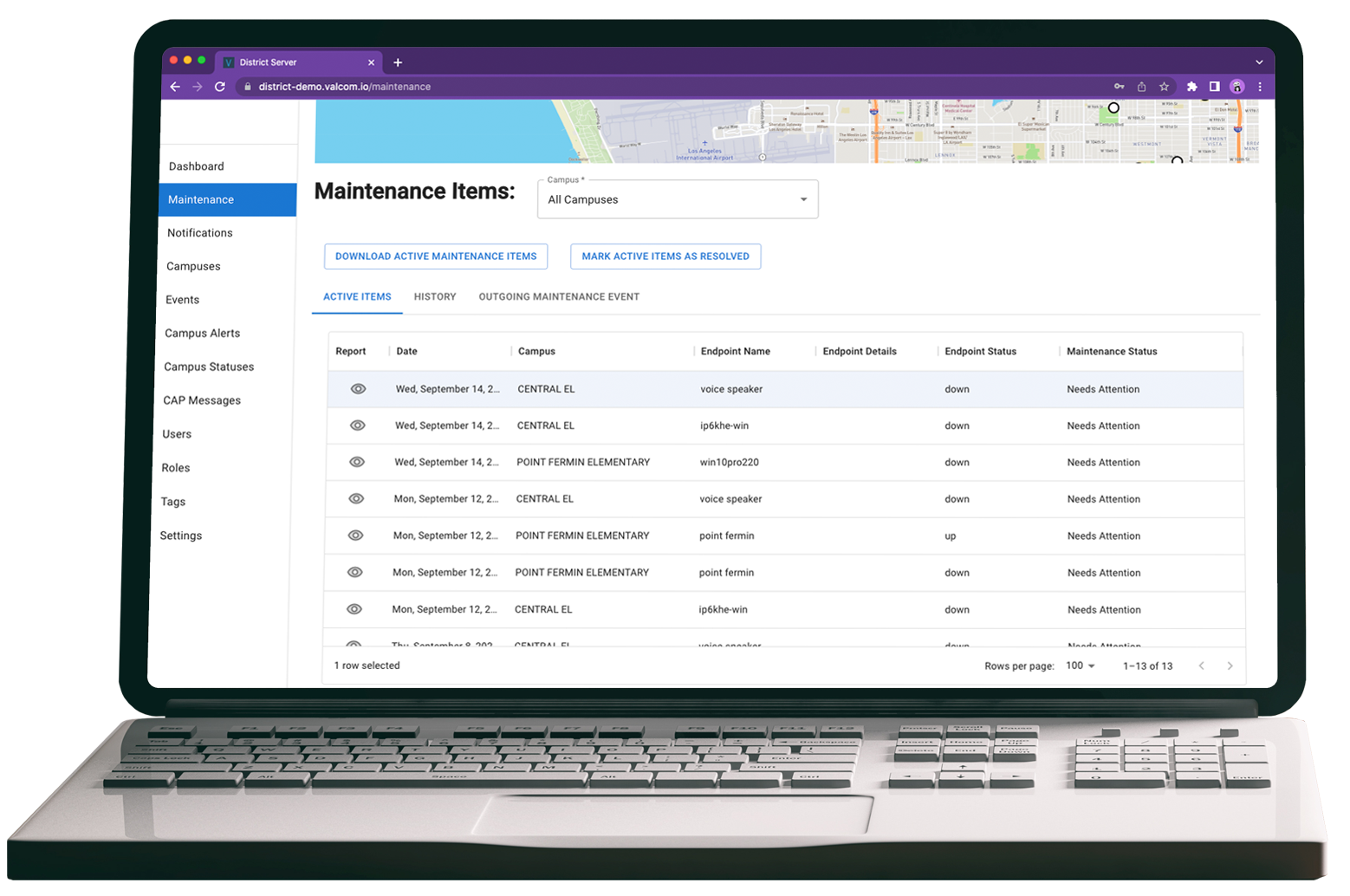Switch to the History tab
Screen dimensions: 1350x896
(x=434, y=296)
